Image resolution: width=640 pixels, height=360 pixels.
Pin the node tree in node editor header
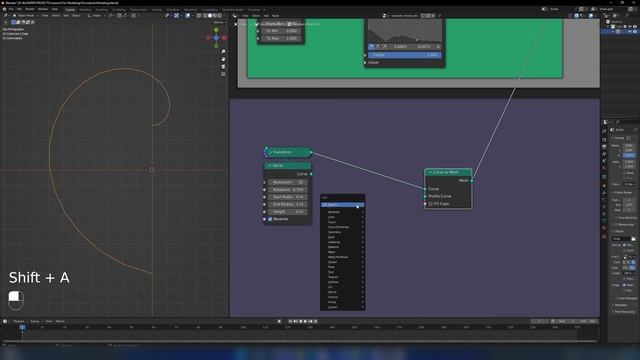440,16
